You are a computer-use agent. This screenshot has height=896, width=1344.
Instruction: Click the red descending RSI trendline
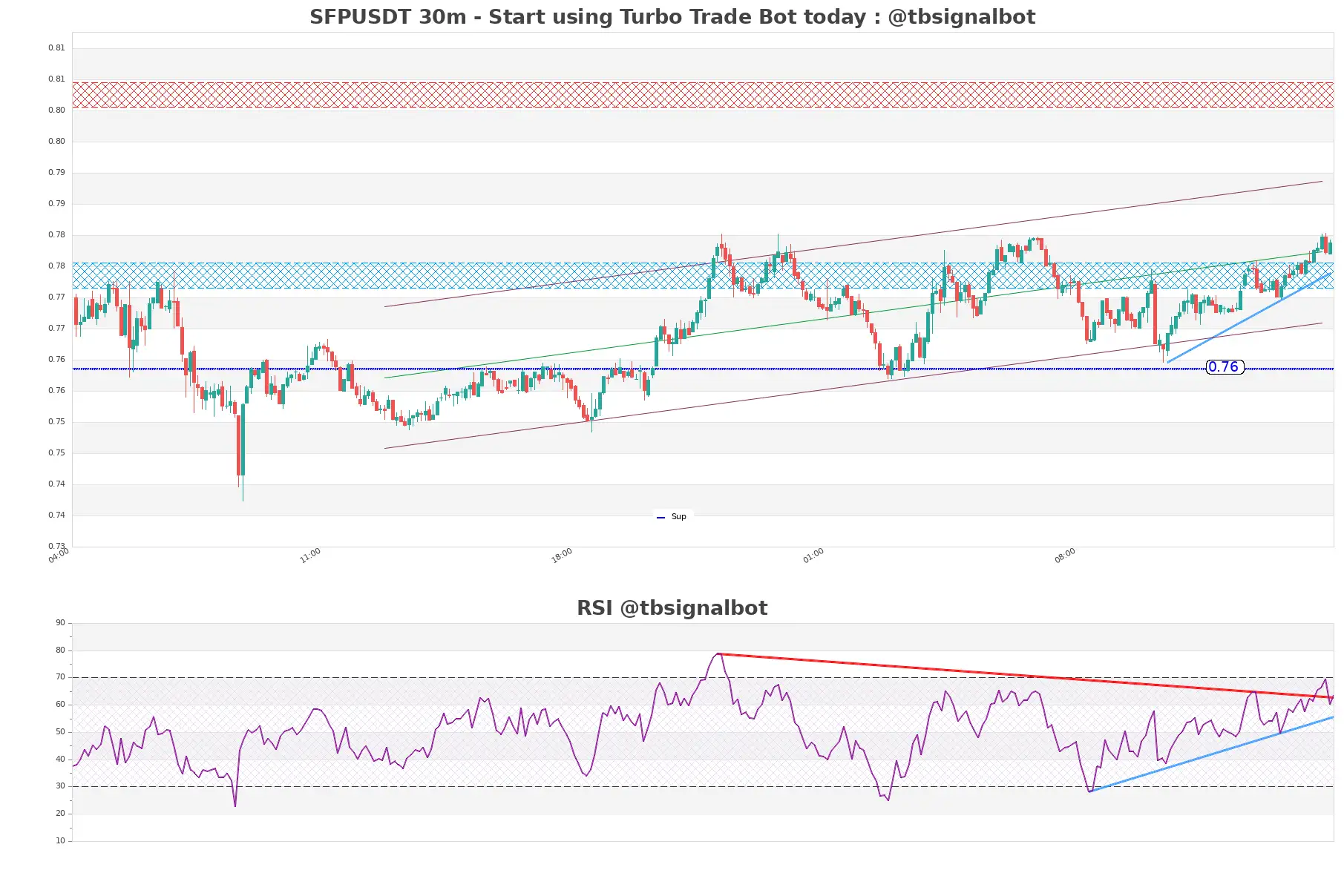(1024, 676)
